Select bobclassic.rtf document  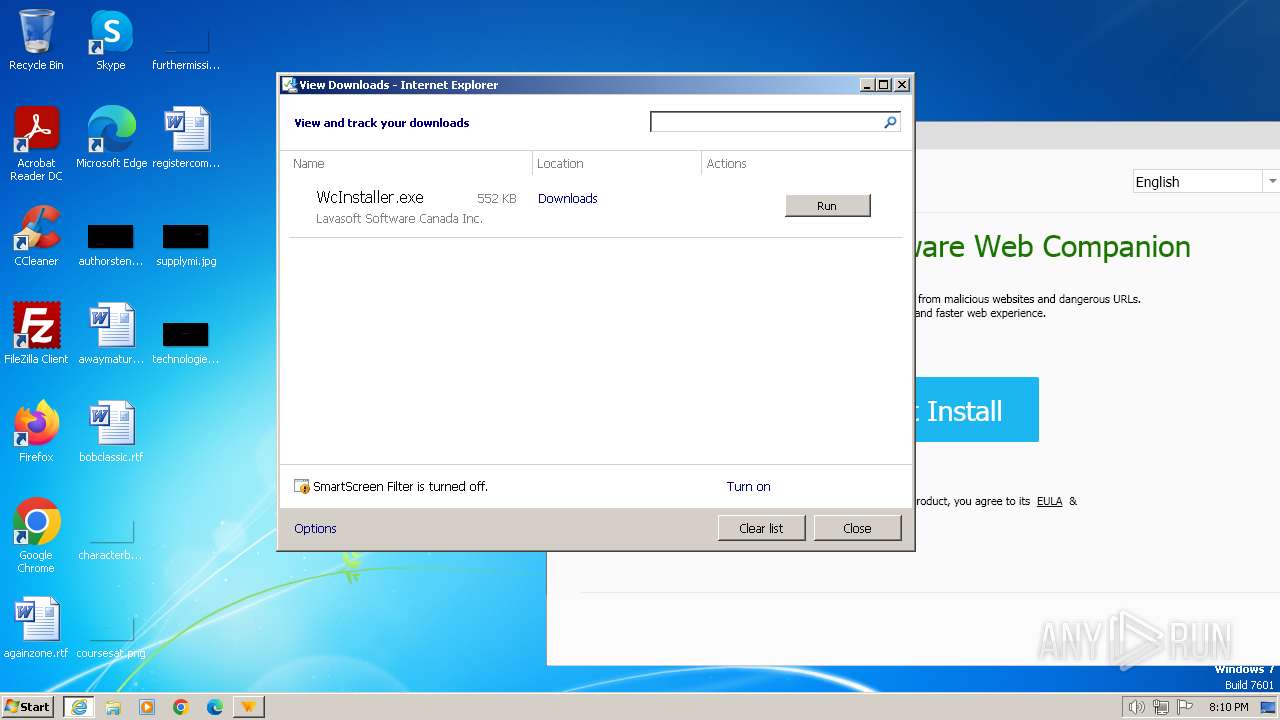(x=111, y=431)
